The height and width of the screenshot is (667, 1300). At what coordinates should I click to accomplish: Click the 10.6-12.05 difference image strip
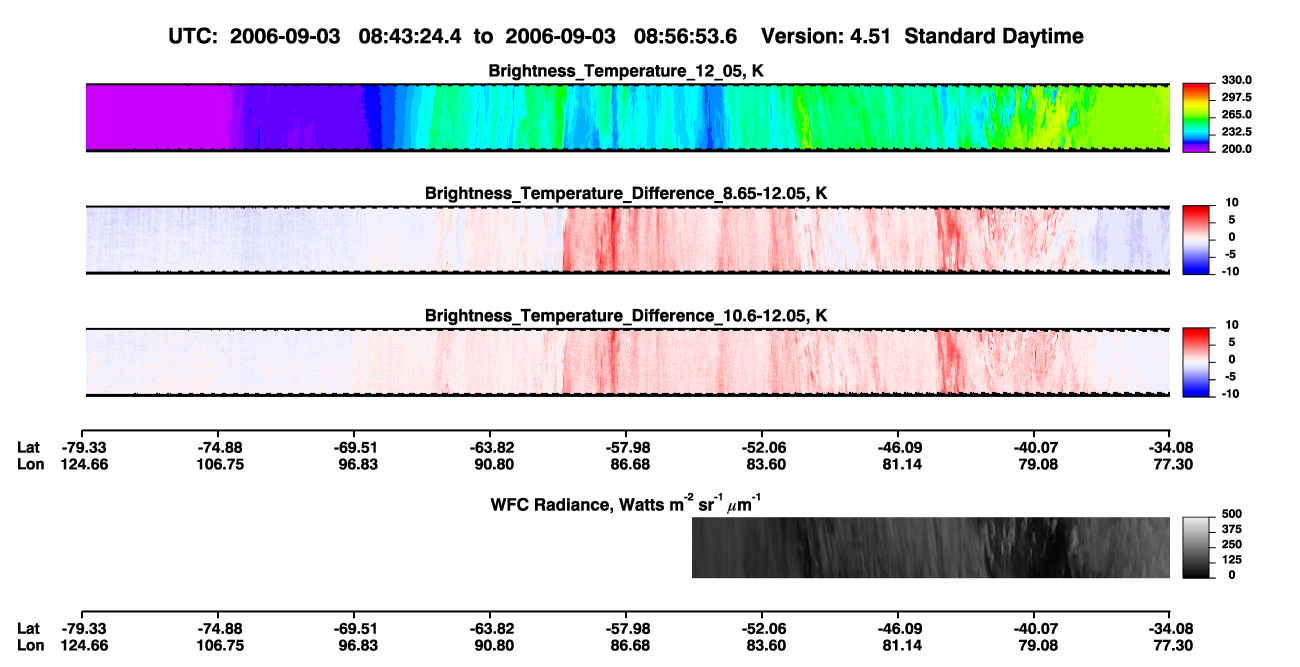tap(627, 362)
